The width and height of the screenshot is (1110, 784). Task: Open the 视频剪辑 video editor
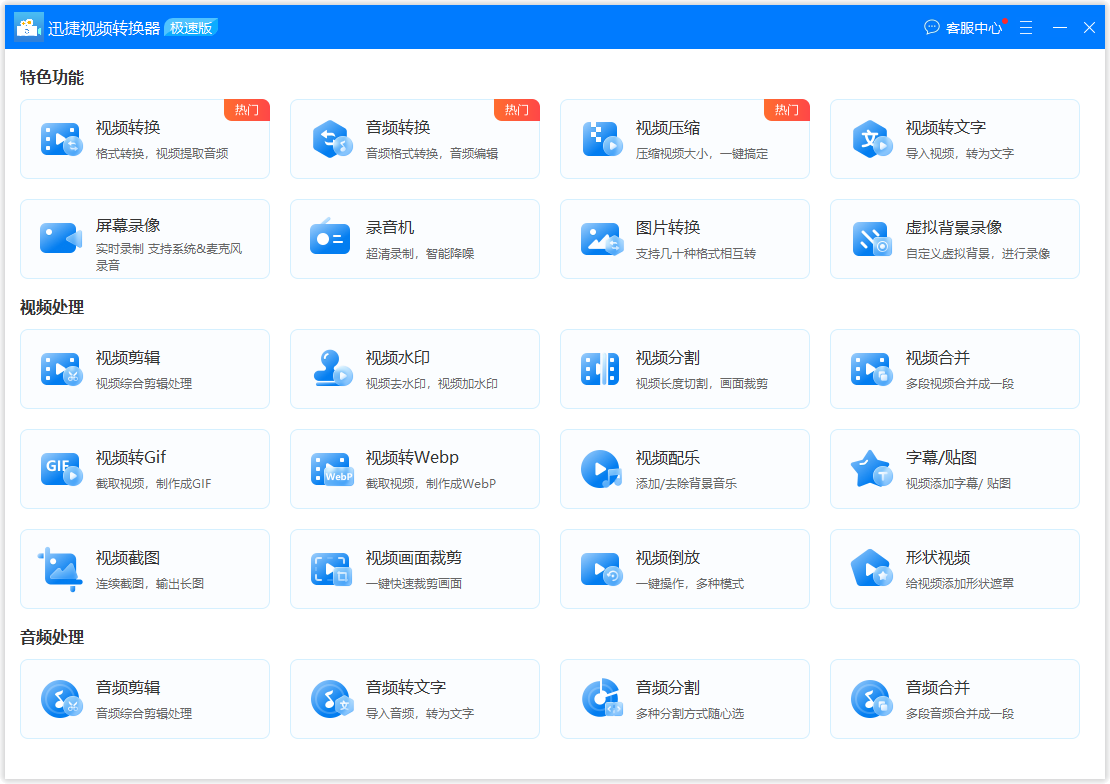point(144,369)
